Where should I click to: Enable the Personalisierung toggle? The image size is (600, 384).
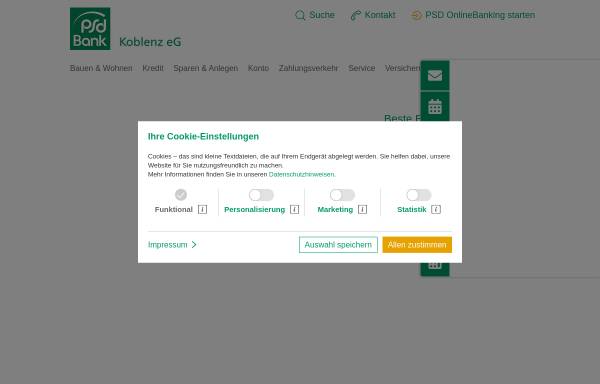pyautogui.click(x=261, y=195)
